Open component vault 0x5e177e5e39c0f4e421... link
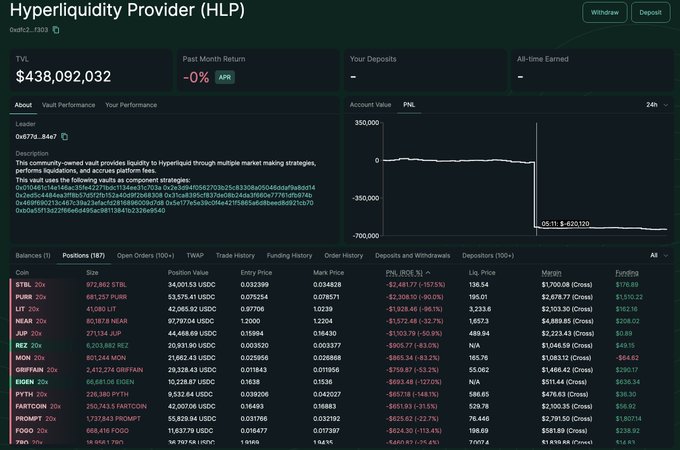680x450 pixels. (239, 203)
